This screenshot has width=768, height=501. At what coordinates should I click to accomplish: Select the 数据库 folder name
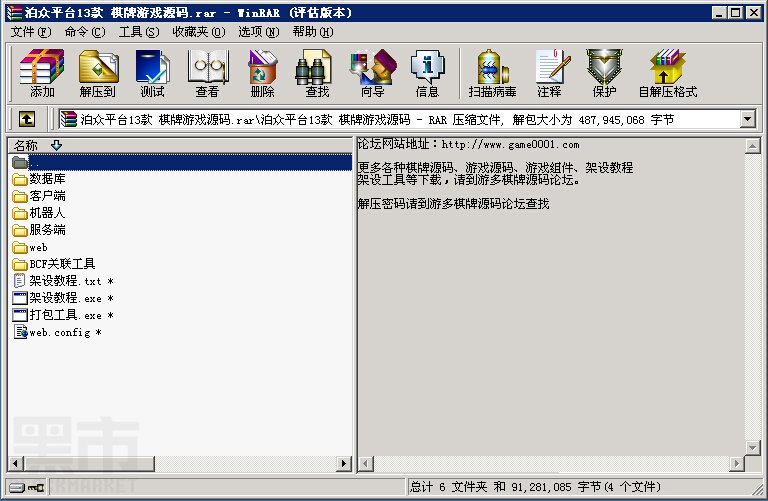[47, 179]
